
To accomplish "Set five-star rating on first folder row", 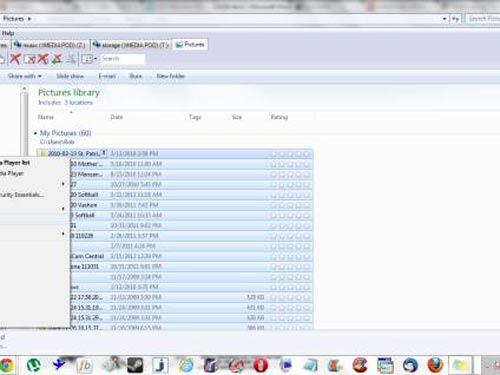I will [307, 154].
